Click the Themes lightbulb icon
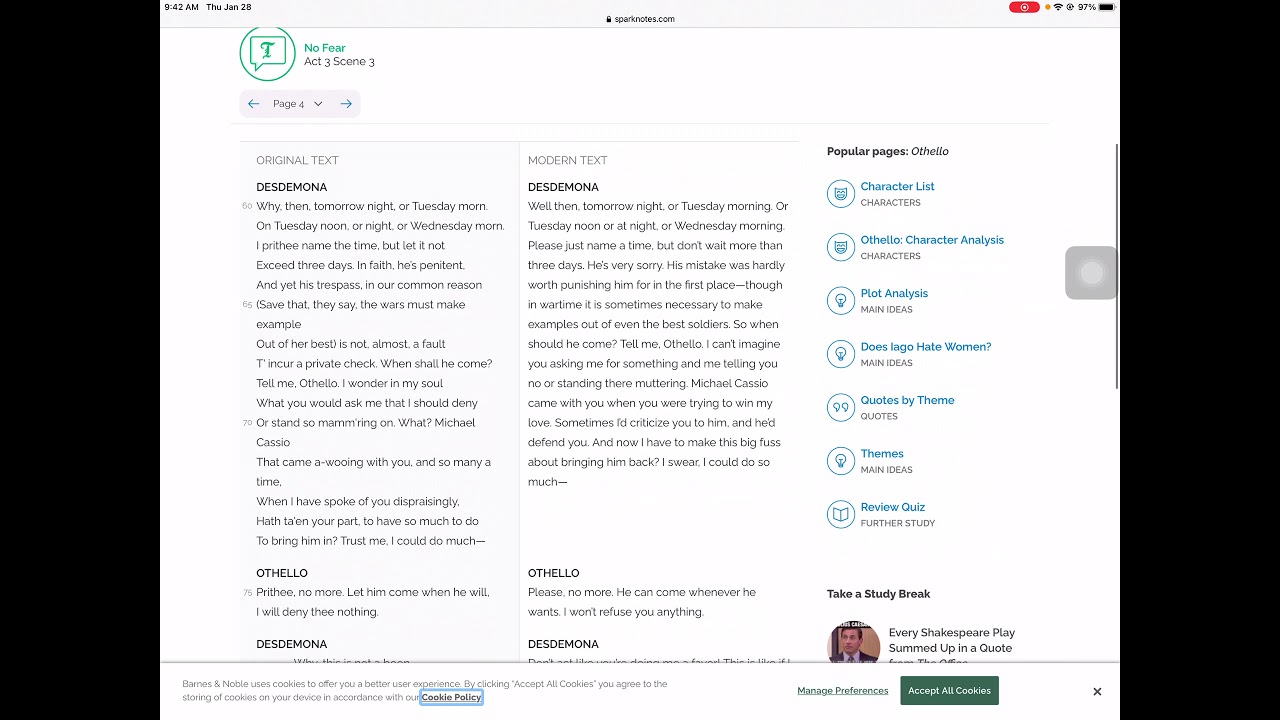1280x720 pixels. 841,460
